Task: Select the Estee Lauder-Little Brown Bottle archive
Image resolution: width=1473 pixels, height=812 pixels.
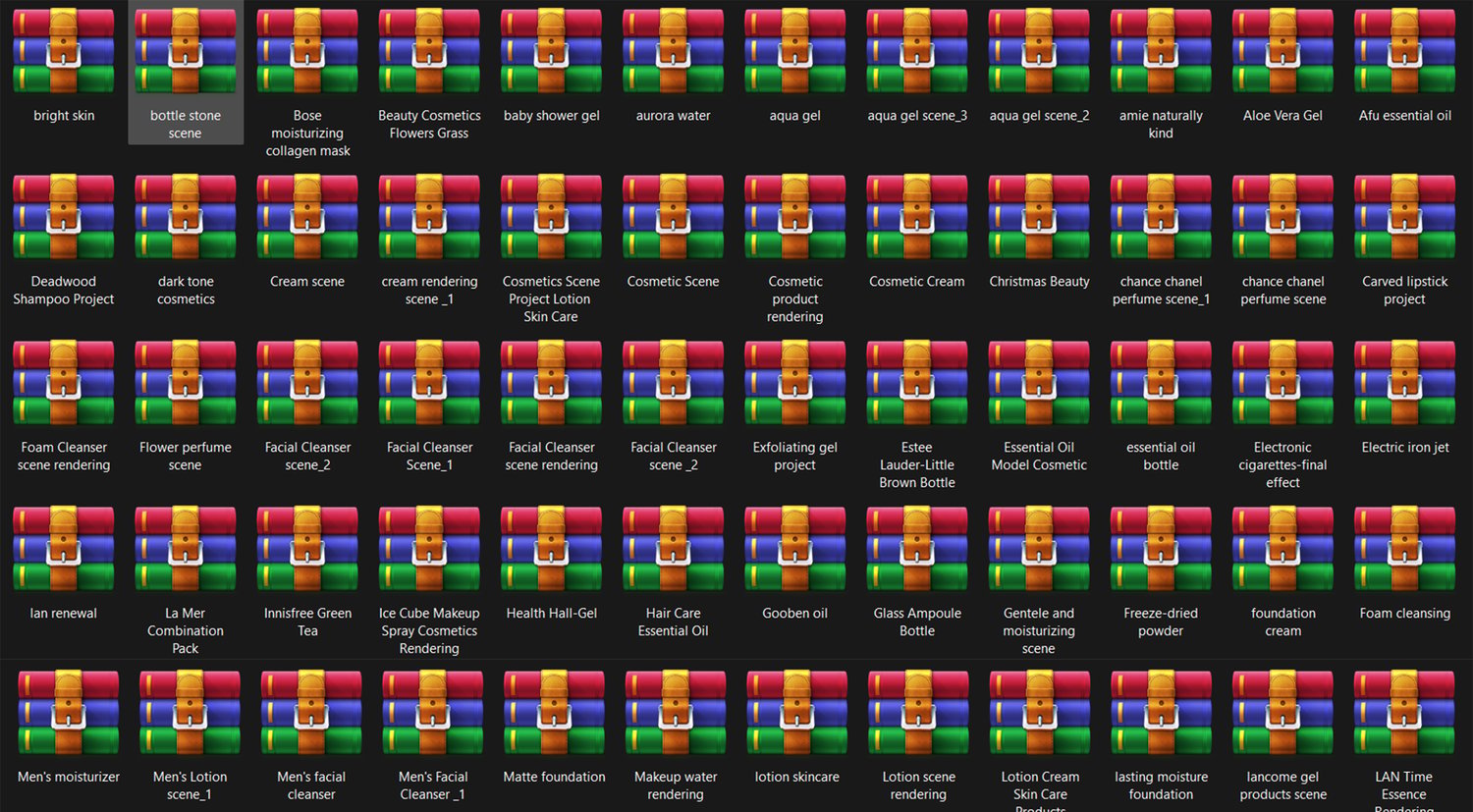Action: tap(917, 383)
